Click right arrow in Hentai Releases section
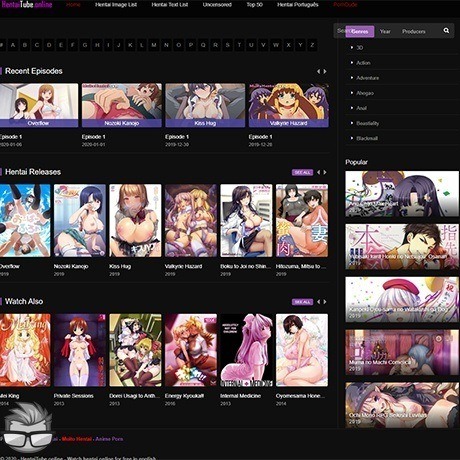 click(x=325, y=172)
